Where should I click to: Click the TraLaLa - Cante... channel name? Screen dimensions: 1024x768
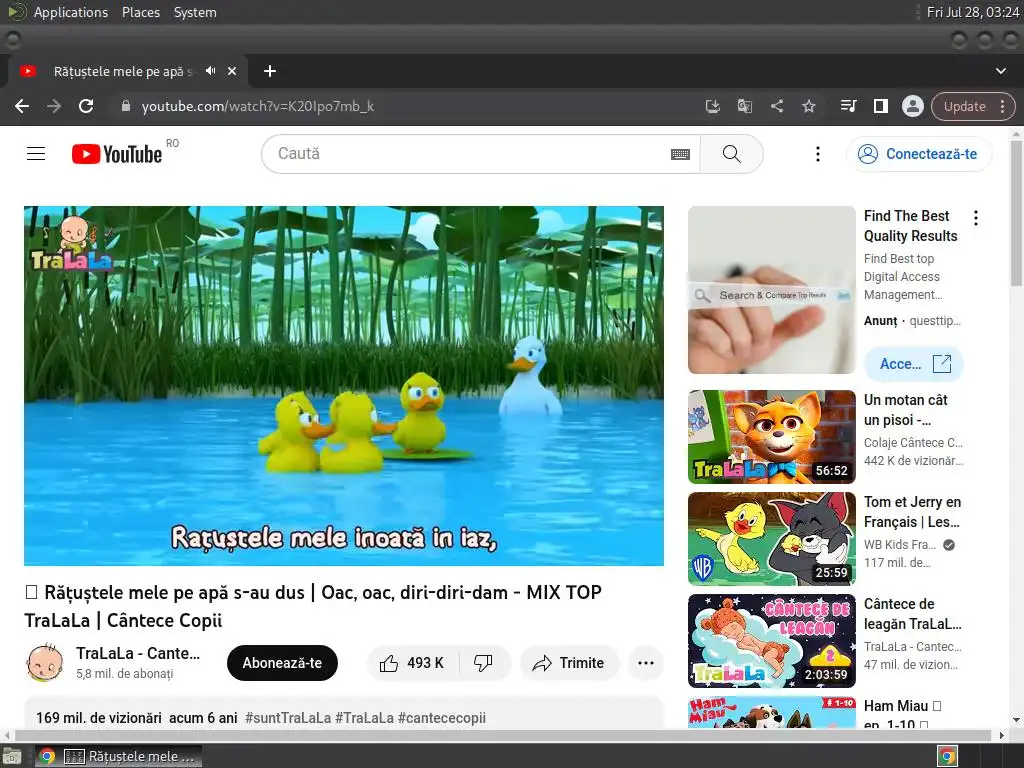click(x=138, y=653)
